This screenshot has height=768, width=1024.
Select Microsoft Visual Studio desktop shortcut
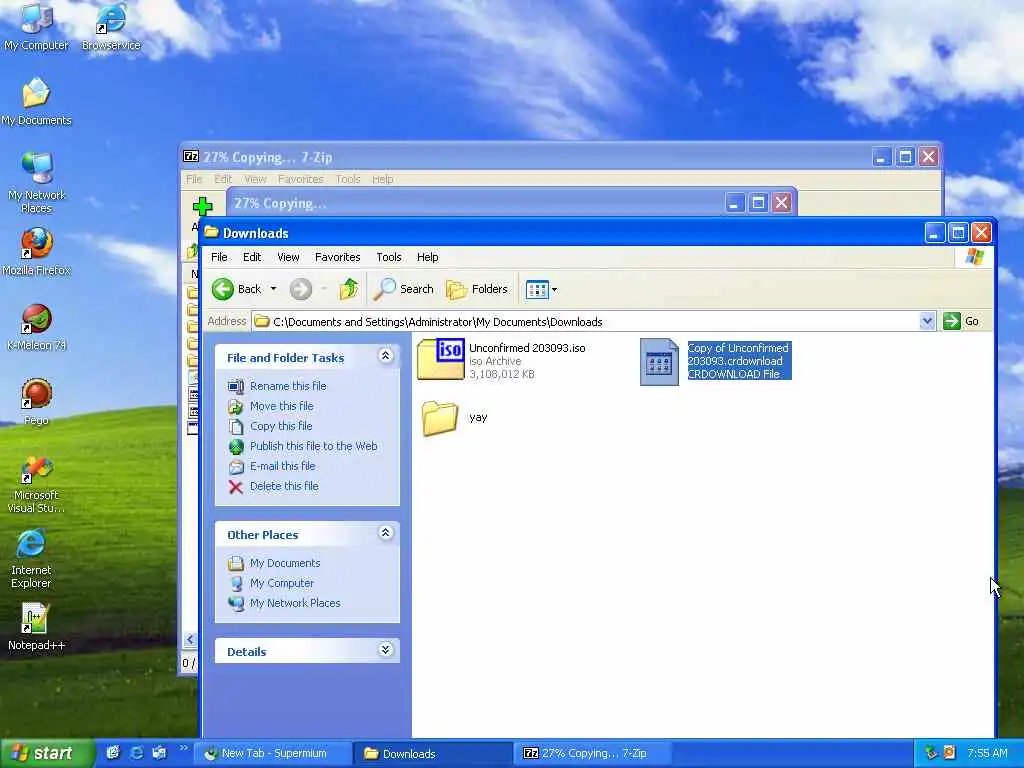pos(36,485)
